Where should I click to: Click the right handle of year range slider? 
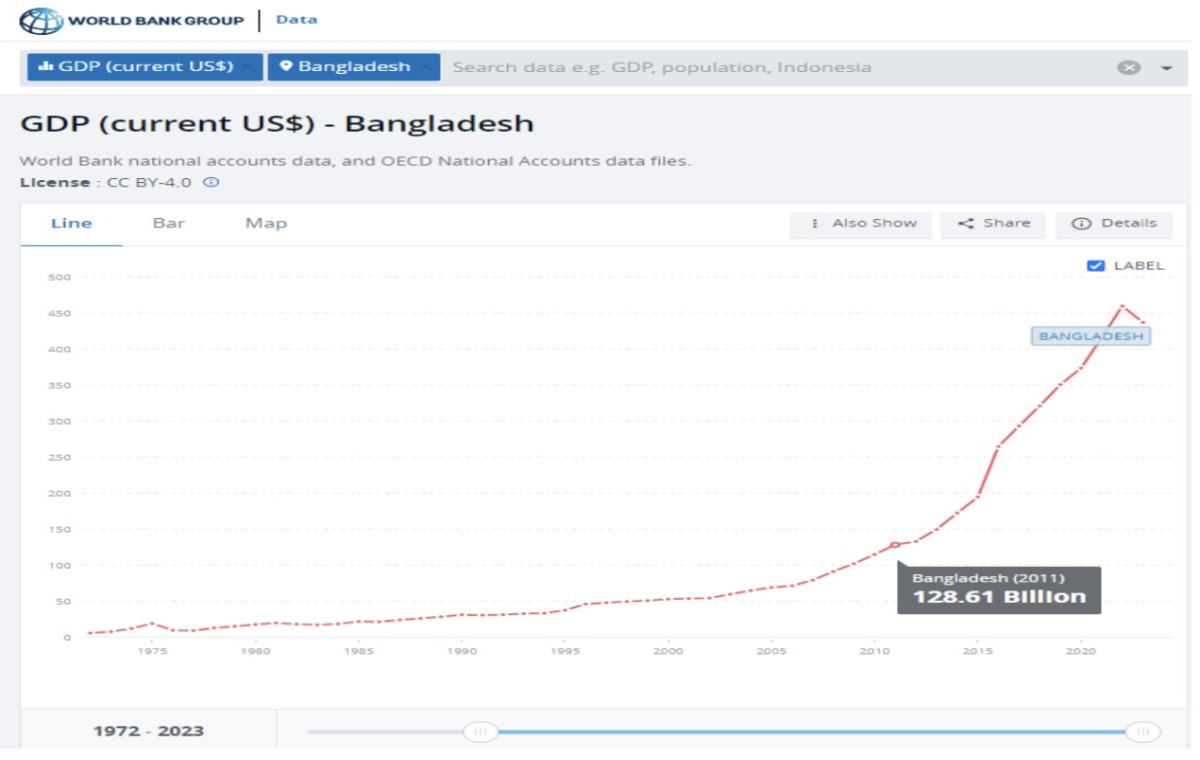(x=1142, y=732)
